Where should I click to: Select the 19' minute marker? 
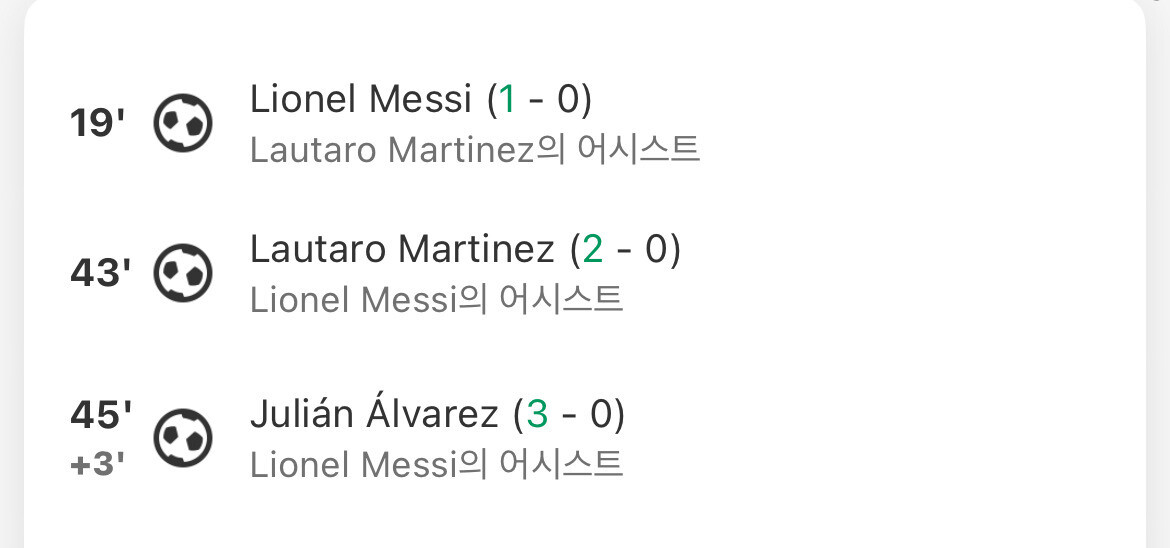pyautogui.click(x=98, y=124)
